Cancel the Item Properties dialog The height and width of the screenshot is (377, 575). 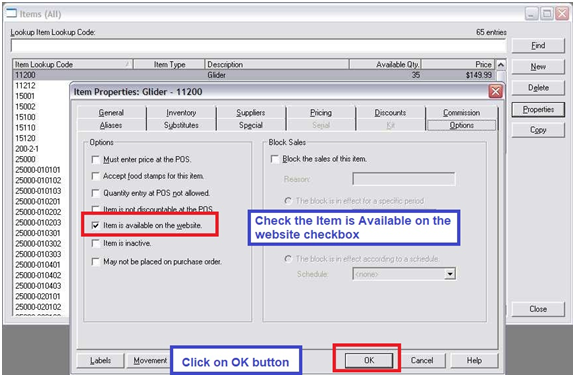pos(422,360)
